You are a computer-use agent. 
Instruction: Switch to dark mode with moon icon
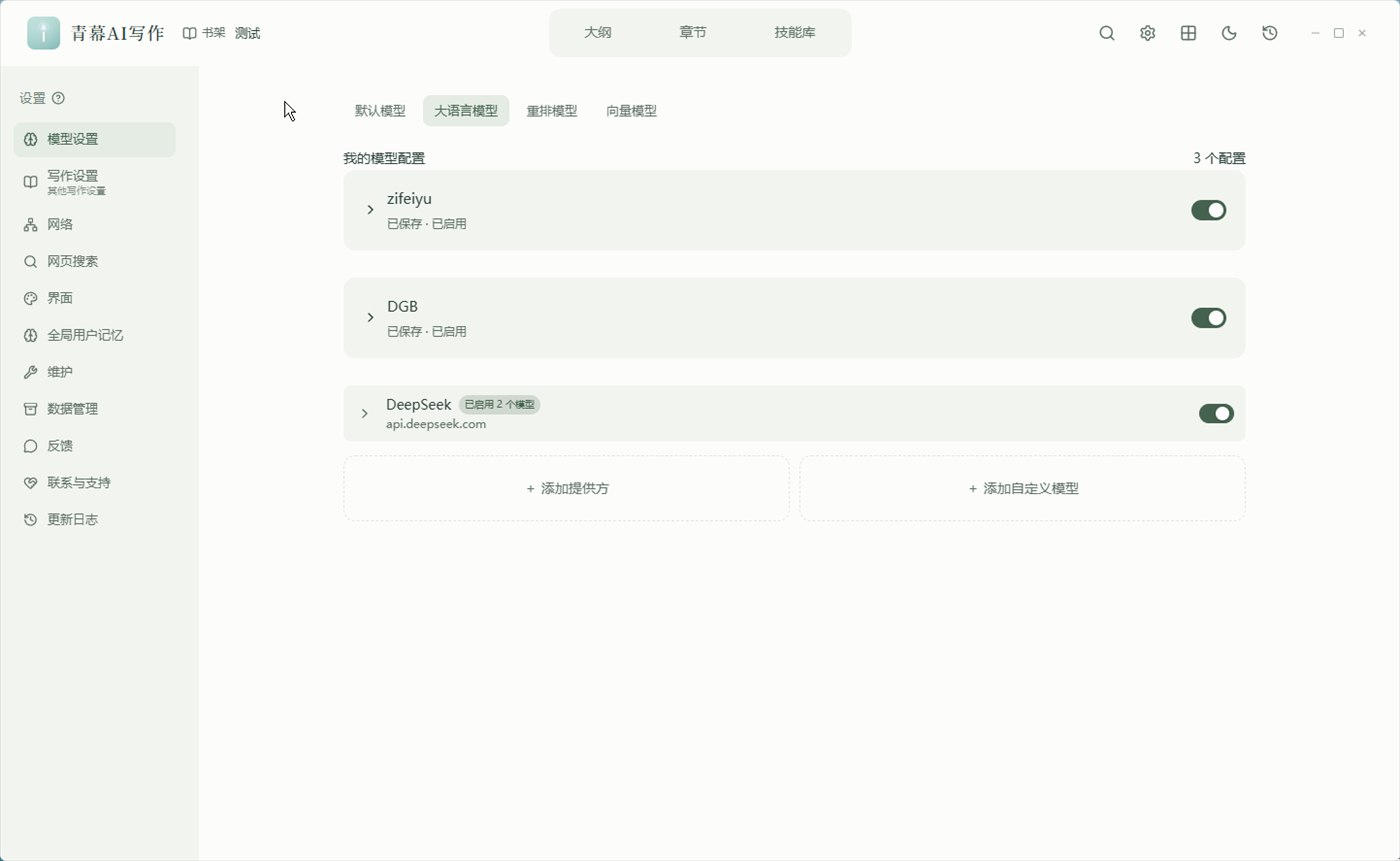[x=1229, y=33]
